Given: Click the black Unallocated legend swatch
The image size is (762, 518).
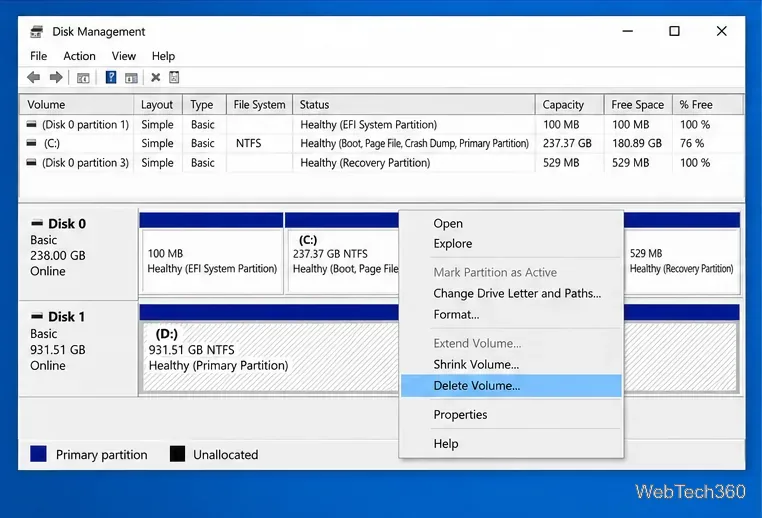Looking at the screenshot, I should [x=177, y=454].
